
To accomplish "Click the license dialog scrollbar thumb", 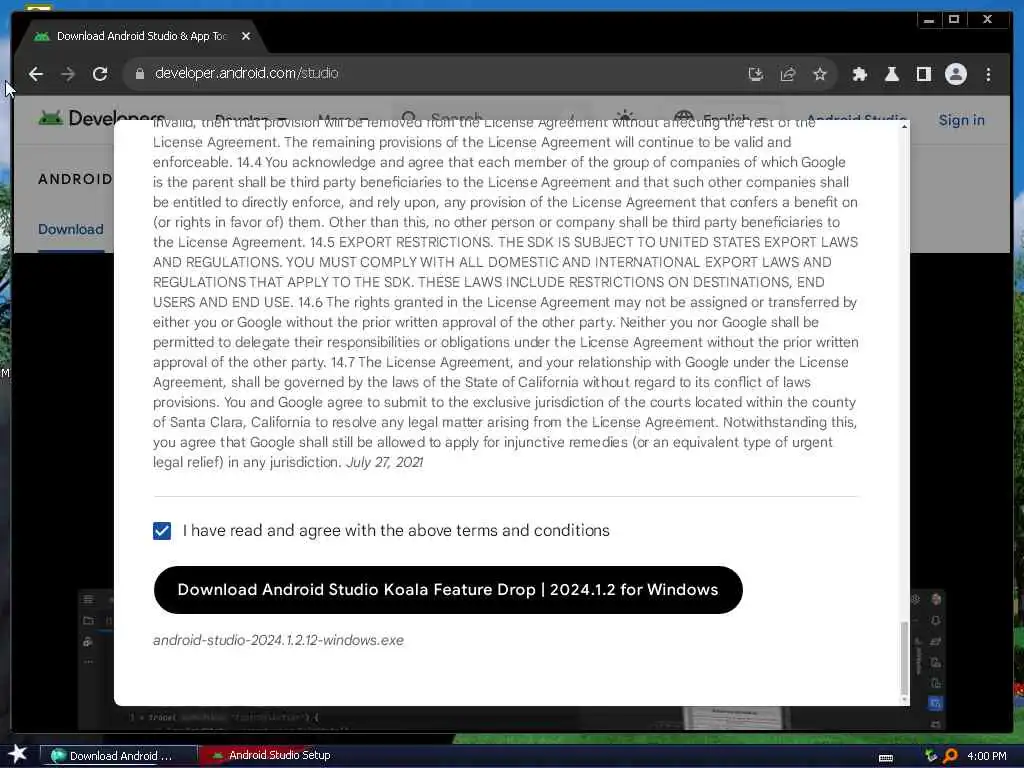I will click(x=904, y=658).
